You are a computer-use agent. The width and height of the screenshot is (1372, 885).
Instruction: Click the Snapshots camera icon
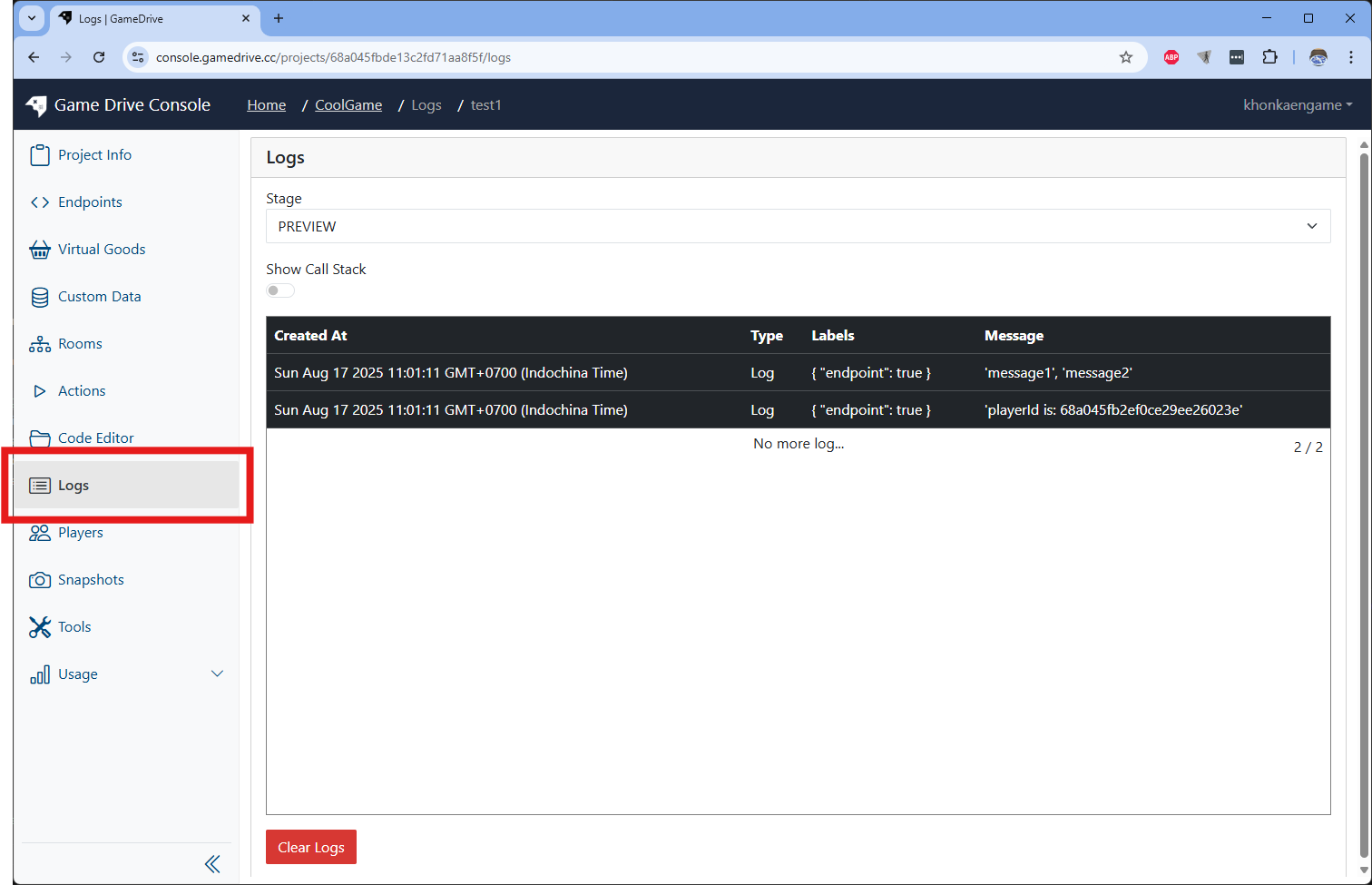pyautogui.click(x=40, y=580)
